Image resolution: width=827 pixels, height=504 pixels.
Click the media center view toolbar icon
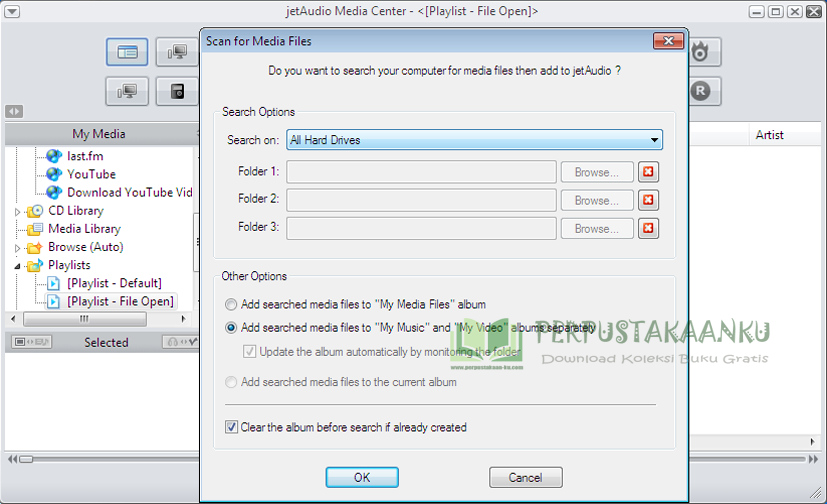[x=127, y=52]
